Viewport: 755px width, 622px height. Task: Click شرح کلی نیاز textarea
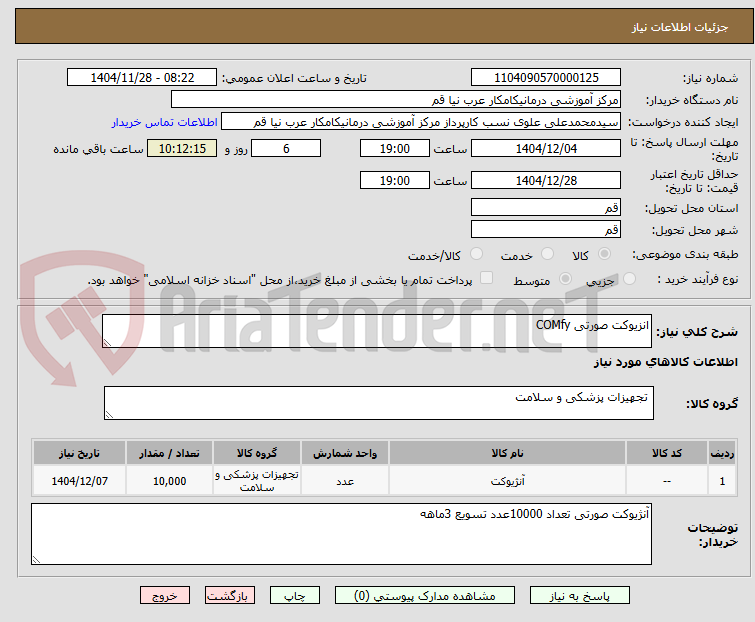point(377,331)
